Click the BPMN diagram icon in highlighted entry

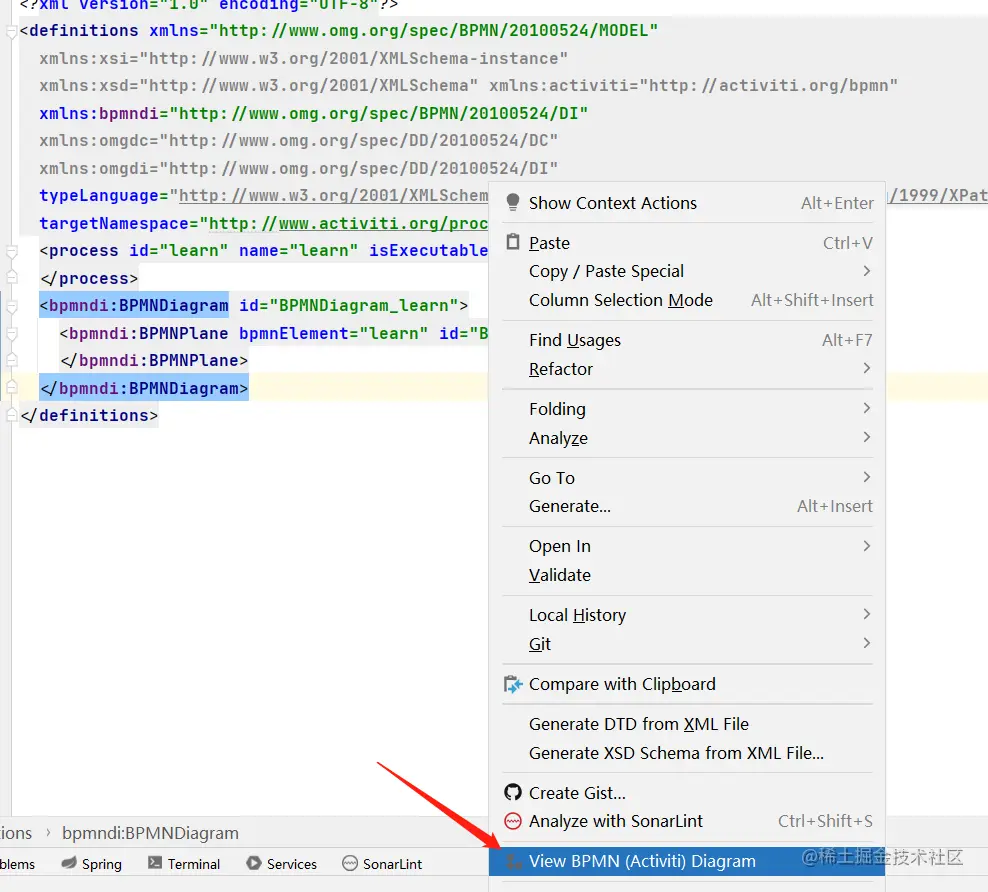tap(514, 861)
